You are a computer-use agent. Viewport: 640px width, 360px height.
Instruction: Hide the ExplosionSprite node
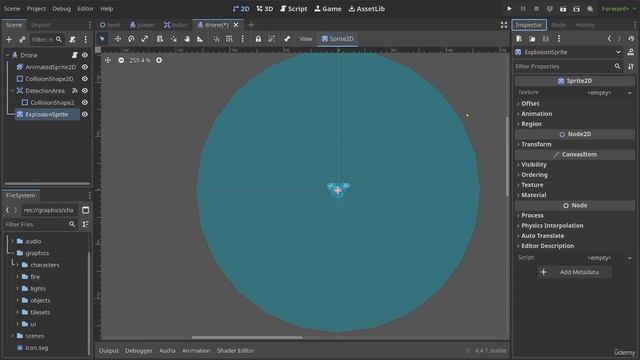point(85,114)
